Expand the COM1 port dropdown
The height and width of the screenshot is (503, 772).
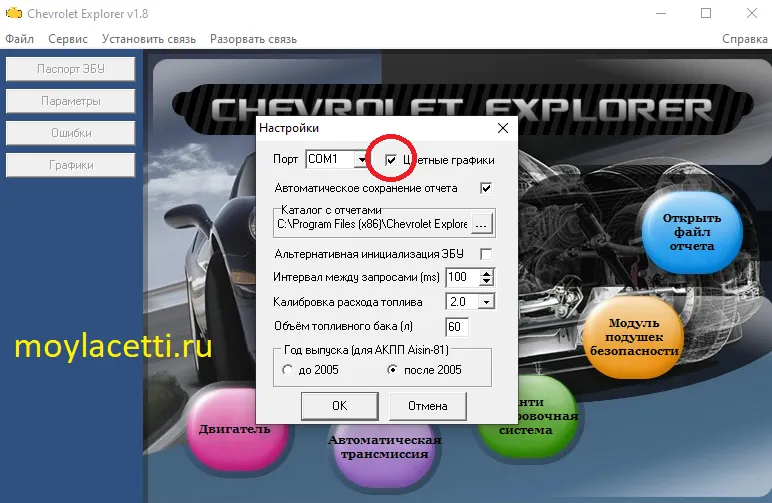[x=362, y=159]
